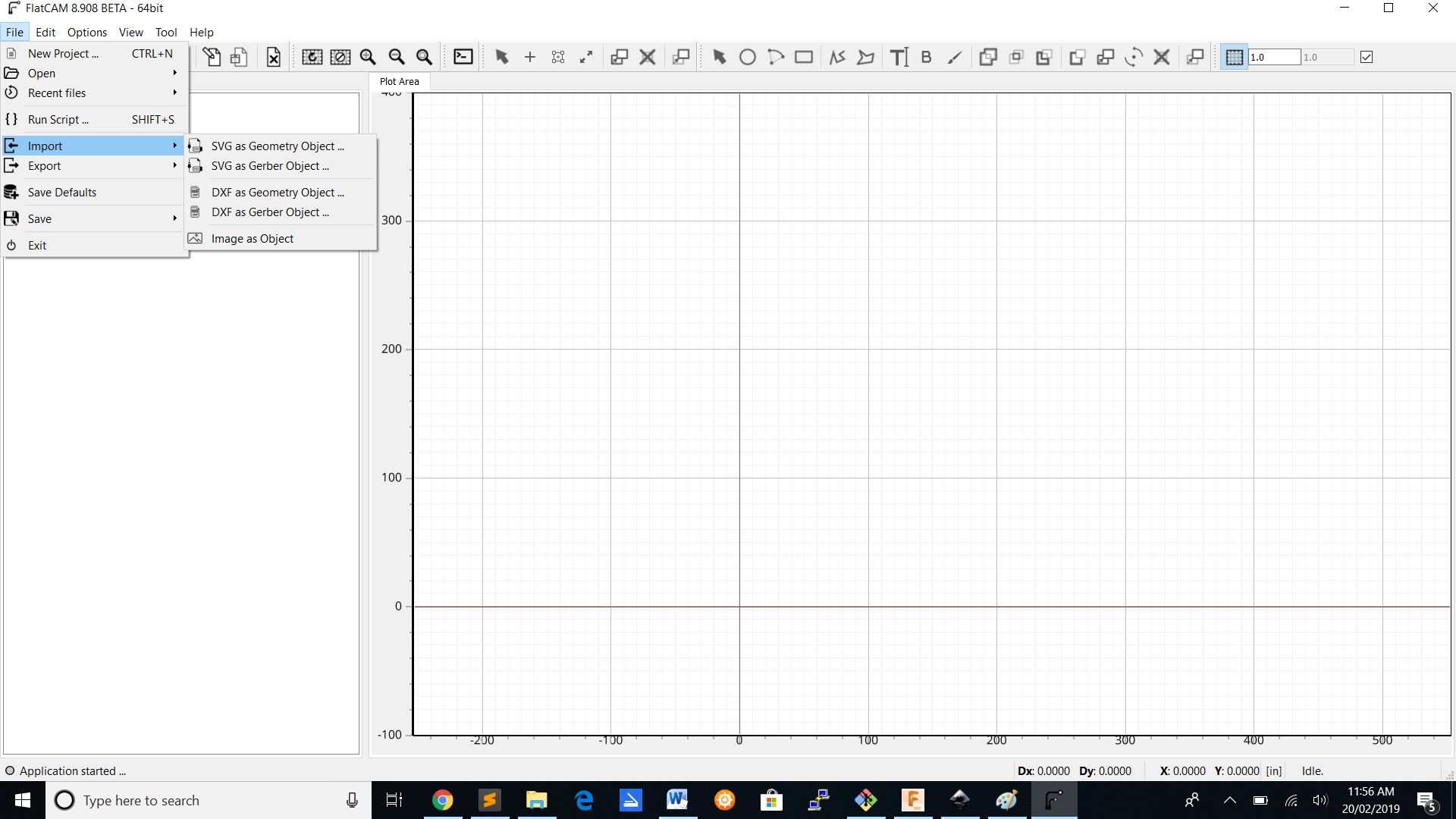Click the FlatCAM taskbar icon
Image resolution: width=1456 pixels, height=819 pixels.
1054,800
